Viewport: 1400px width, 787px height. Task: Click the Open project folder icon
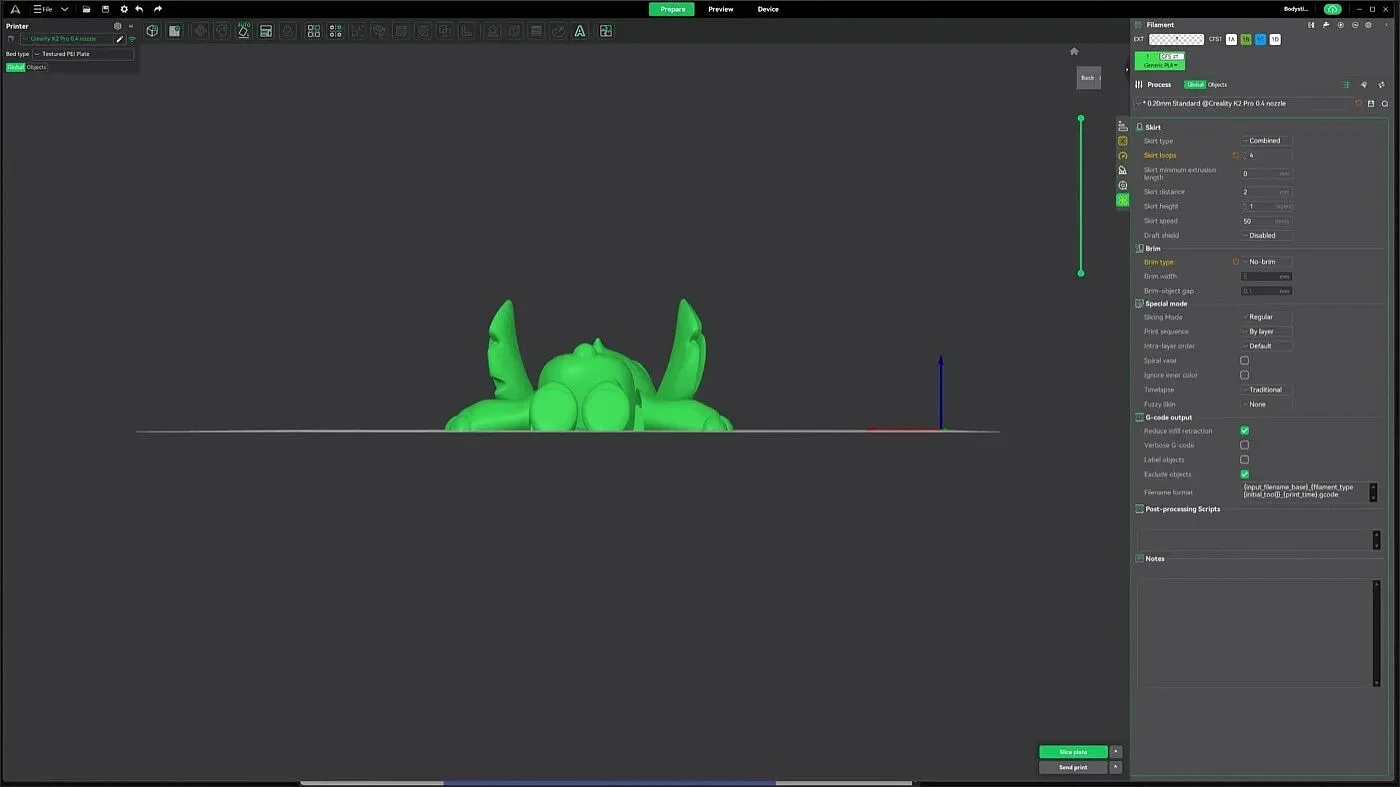86,9
